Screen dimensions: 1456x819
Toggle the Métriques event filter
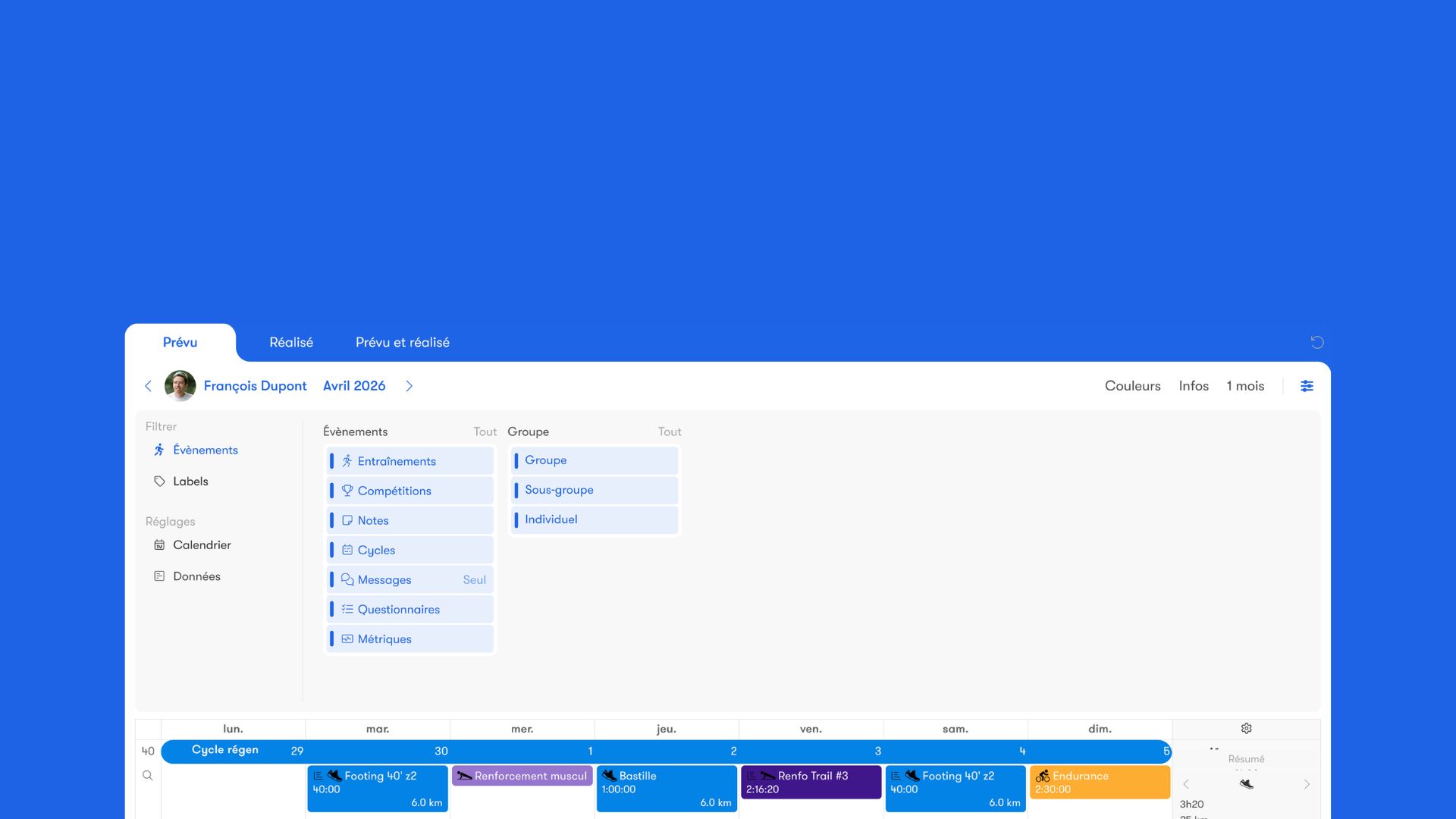pyautogui.click(x=410, y=639)
